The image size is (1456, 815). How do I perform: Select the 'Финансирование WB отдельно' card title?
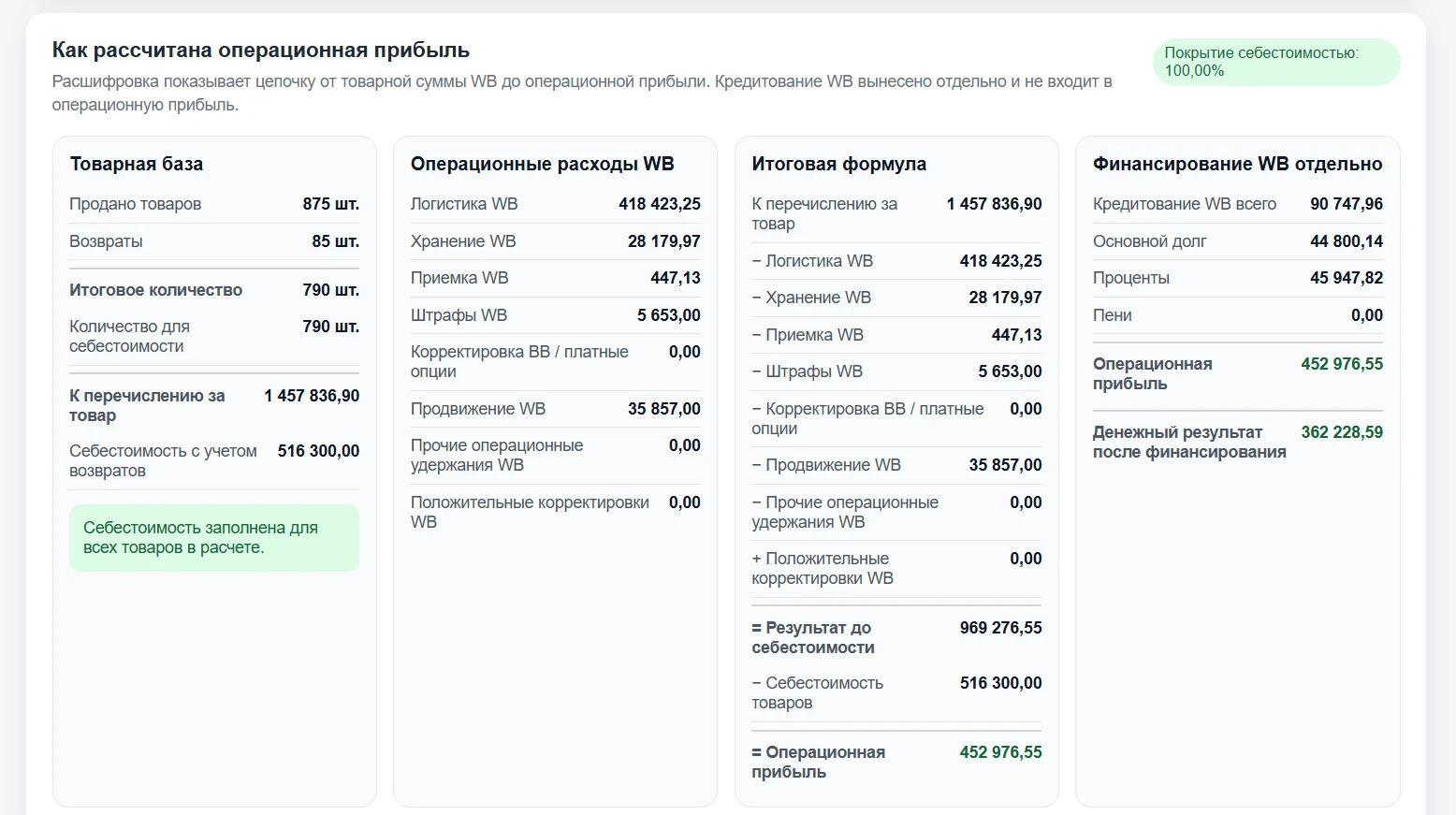click(x=1238, y=164)
